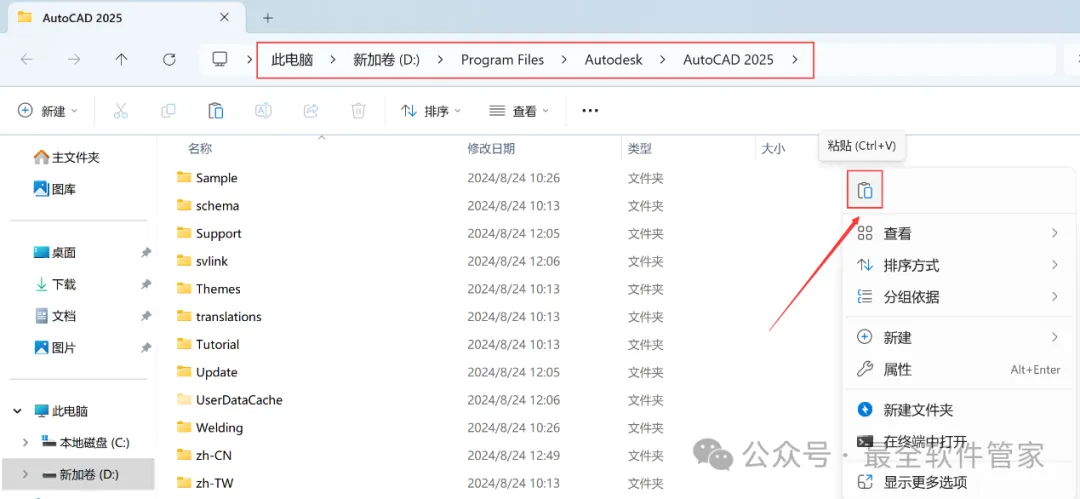Viewport: 1080px width, 499px height.
Task: Click Autodesk in the address bar
Action: (613, 60)
